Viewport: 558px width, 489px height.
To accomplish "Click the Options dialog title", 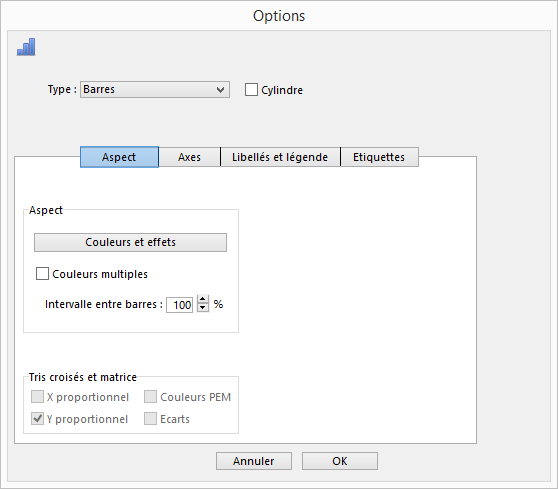I will (279, 16).
